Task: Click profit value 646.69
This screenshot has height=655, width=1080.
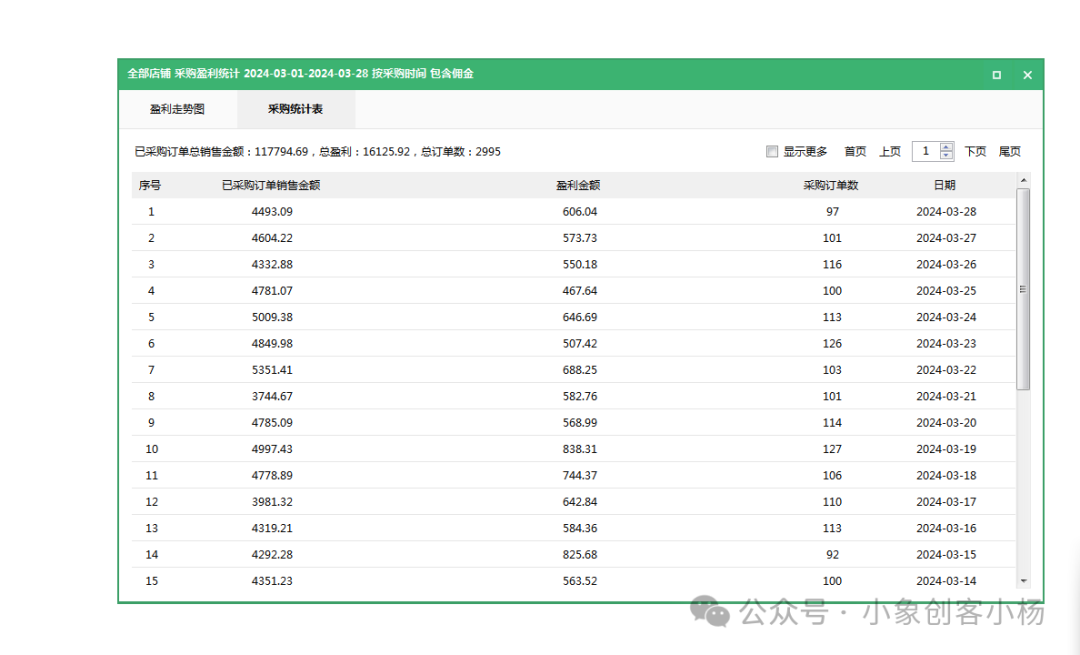Action: pos(580,318)
